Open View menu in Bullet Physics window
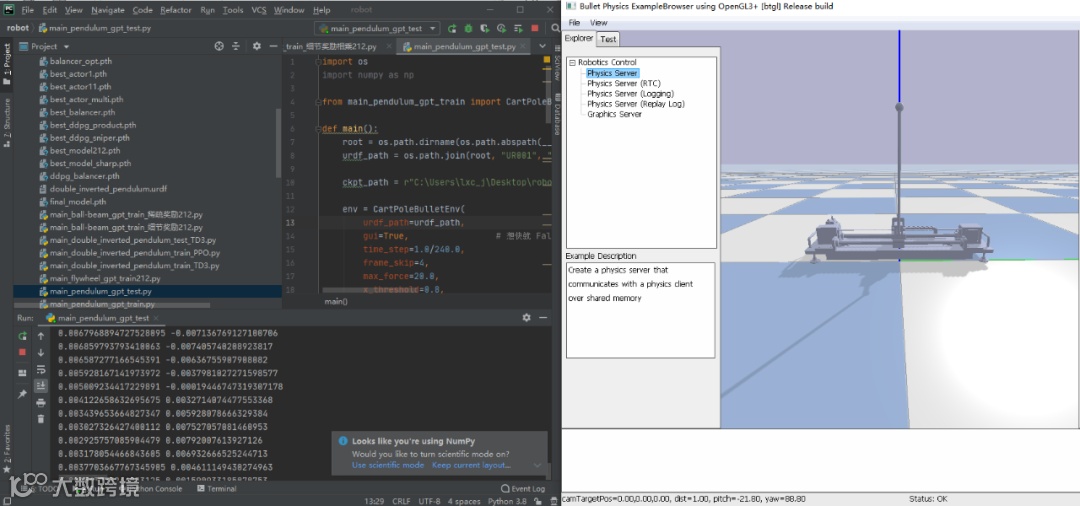 coord(599,23)
